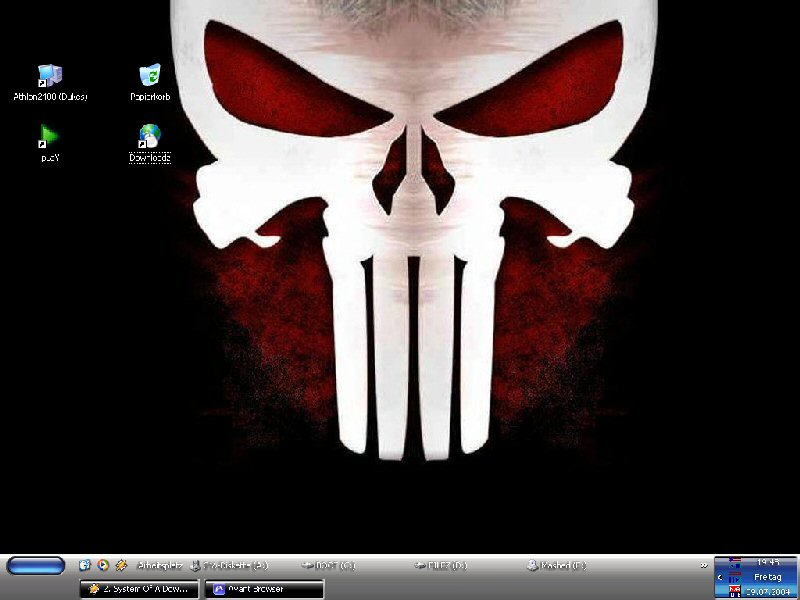Open the Papierkorb recycle bin icon
The image size is (800, 600).
coord(150,82)
